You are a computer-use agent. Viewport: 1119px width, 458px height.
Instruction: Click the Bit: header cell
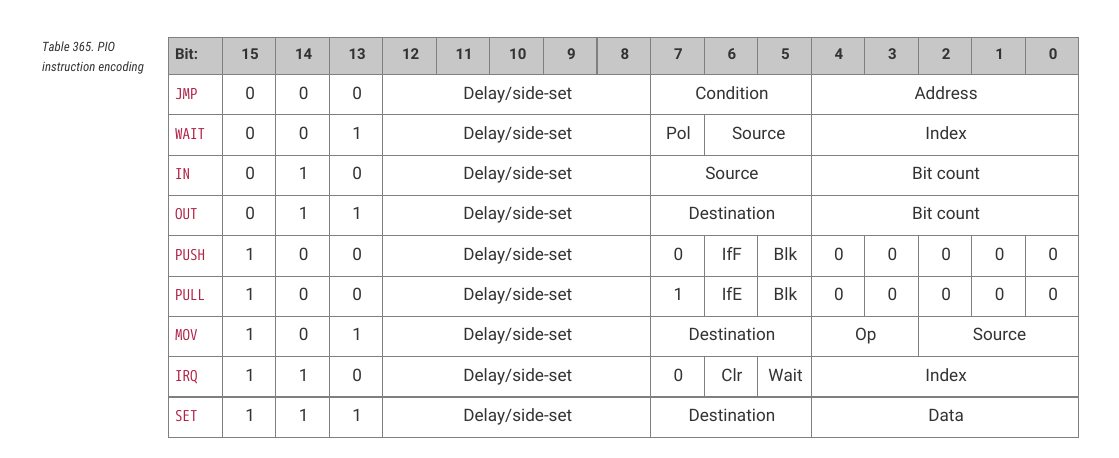(x=196, y=56)
